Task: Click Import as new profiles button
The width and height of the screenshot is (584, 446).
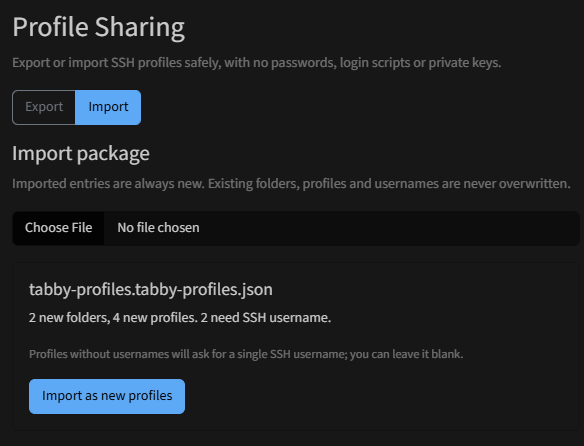Action: click(x=107, y=396)
